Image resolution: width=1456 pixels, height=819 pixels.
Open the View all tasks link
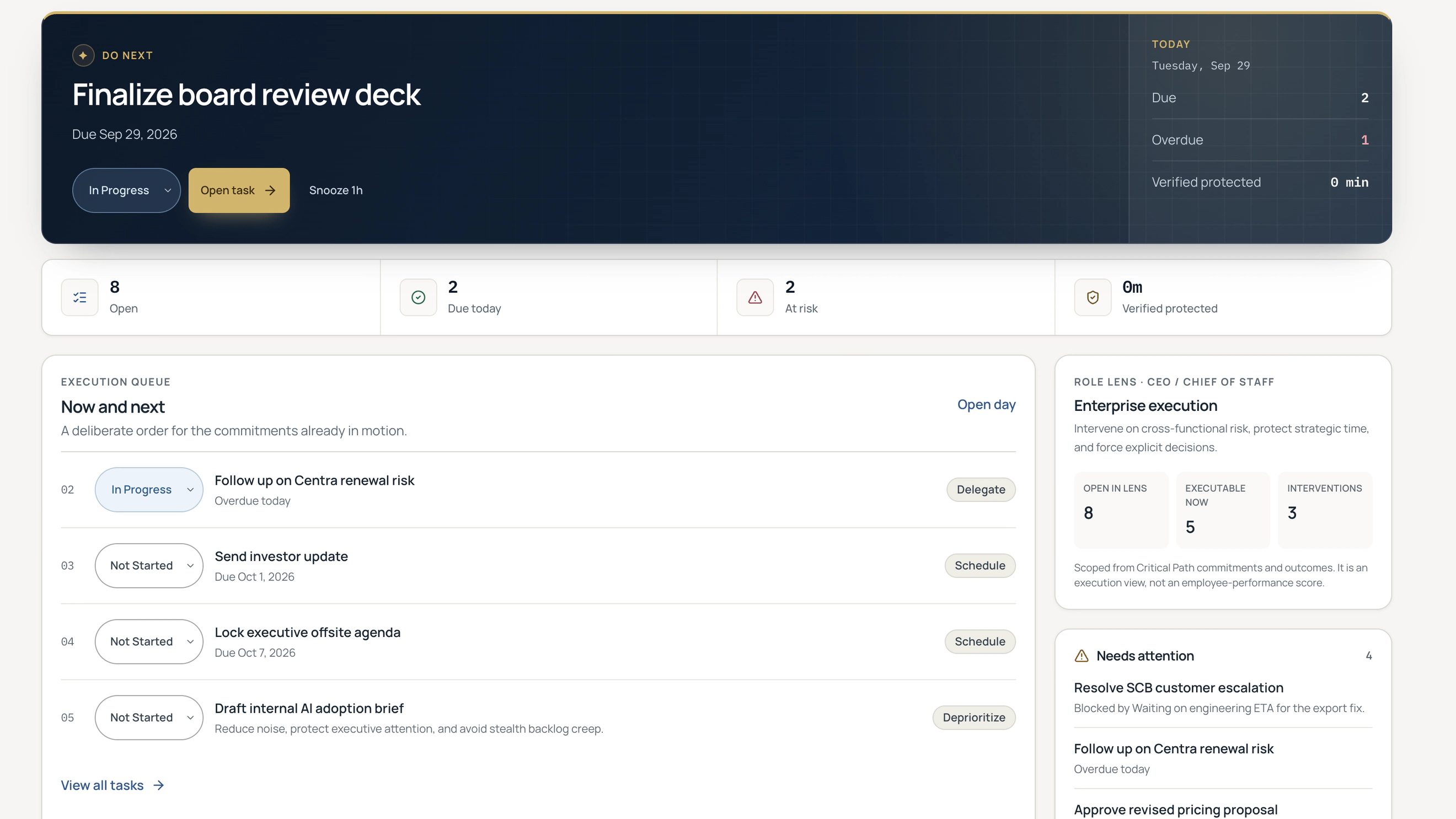point(113,785)
